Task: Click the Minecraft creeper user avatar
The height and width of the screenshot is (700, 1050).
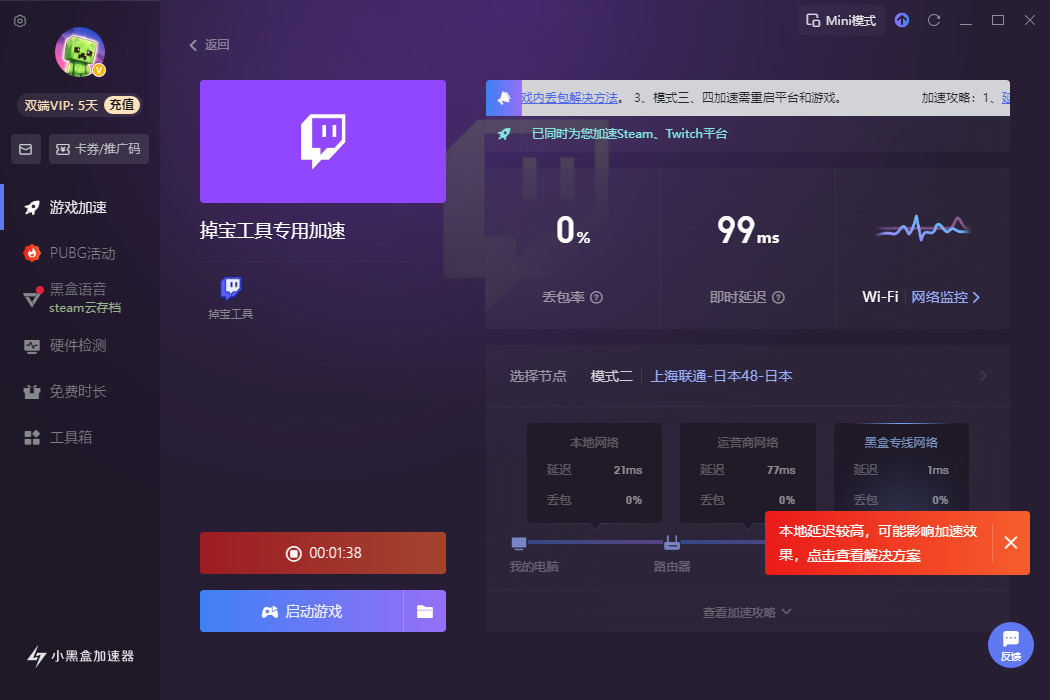Action: [80, 52]
